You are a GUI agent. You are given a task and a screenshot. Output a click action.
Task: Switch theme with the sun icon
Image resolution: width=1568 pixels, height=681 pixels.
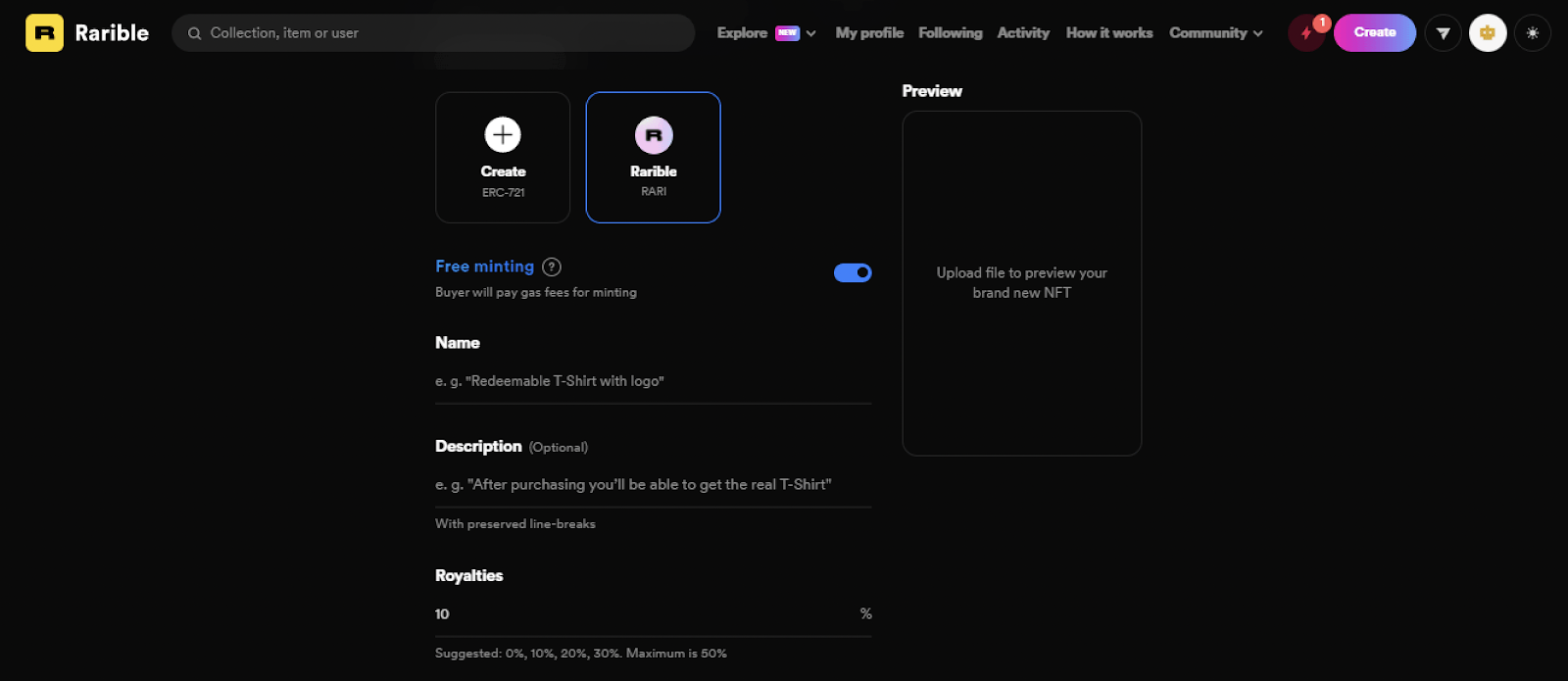(x=1532, y=33)
